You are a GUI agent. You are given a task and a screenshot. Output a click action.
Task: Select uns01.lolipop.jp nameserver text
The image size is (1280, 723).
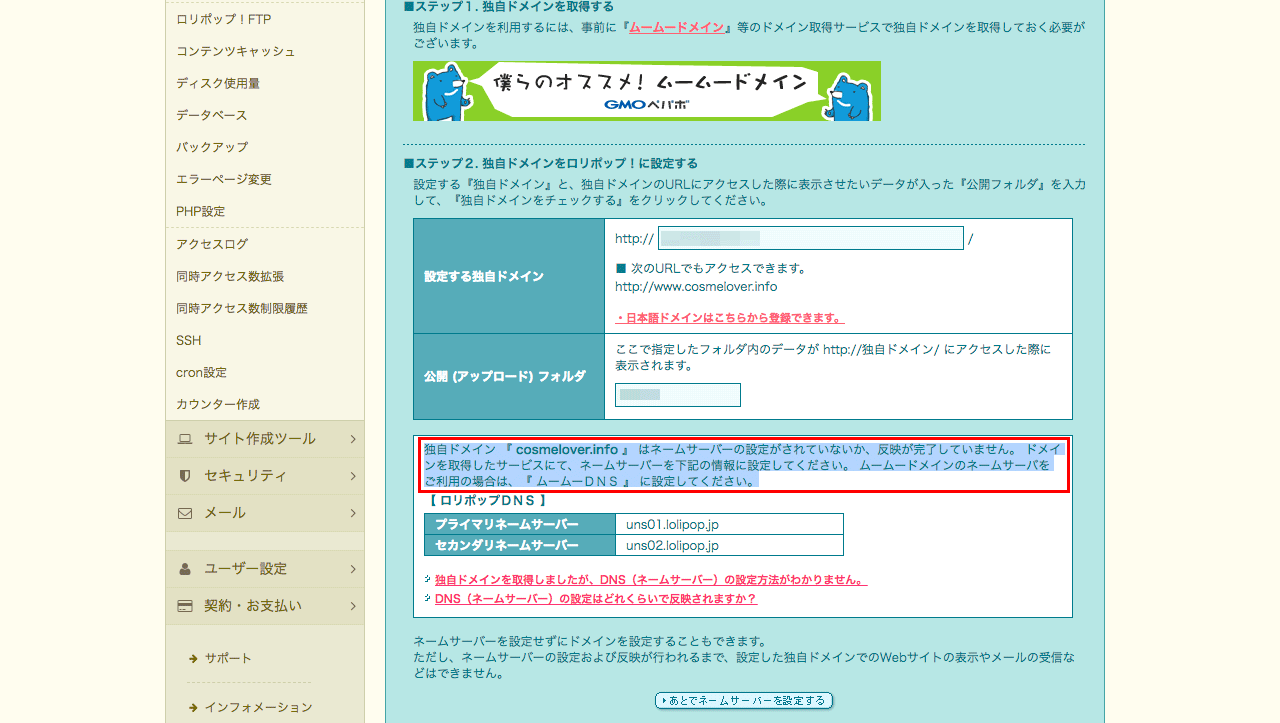click(x=672, y=524)
